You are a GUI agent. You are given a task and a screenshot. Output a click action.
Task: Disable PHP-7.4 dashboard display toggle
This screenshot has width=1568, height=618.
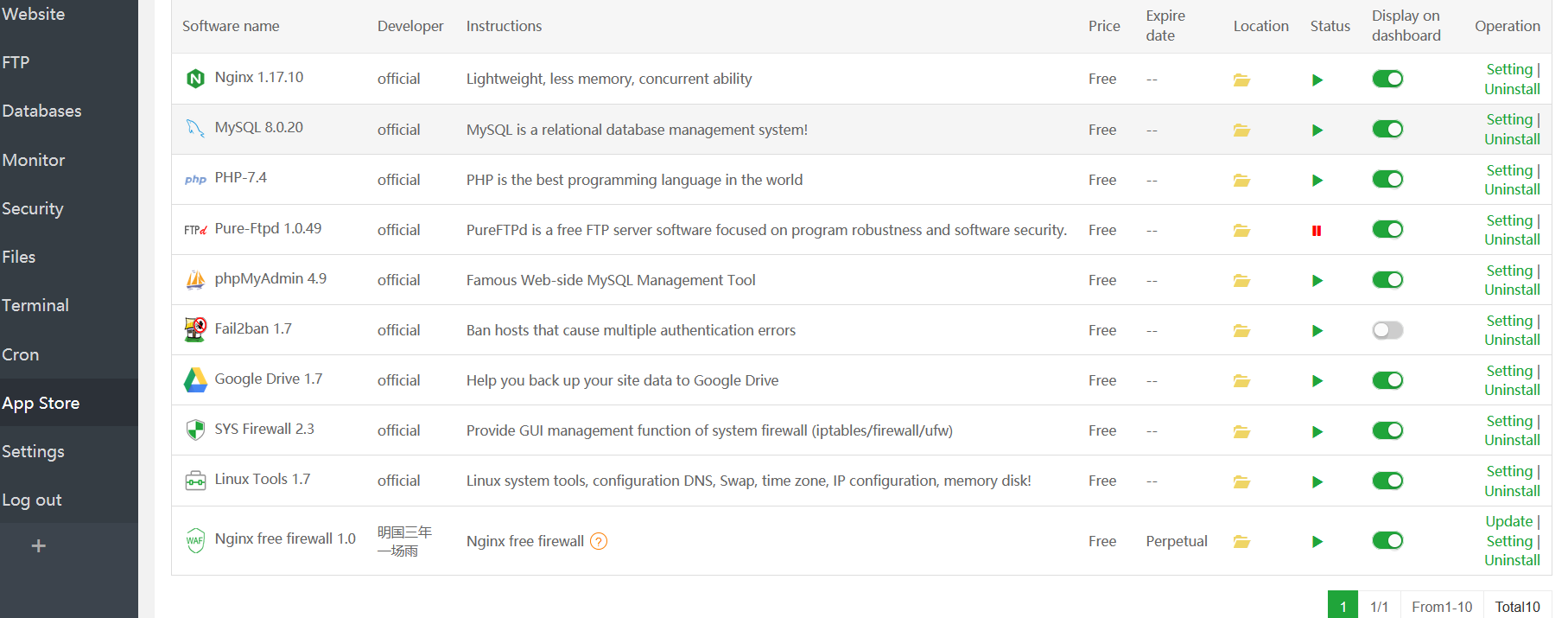(x=1387, y=180)
